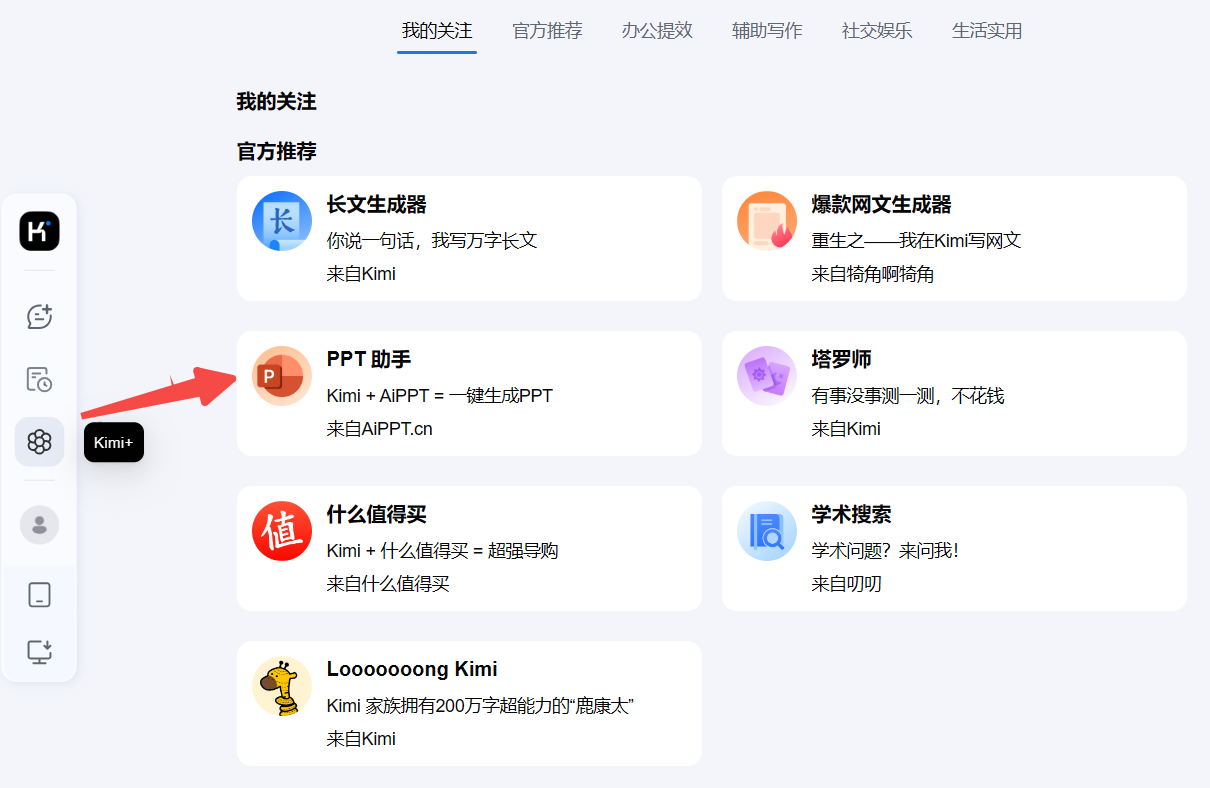
Task: Click the 塔罗师 purple cards icon
Action: click(767, 376)
